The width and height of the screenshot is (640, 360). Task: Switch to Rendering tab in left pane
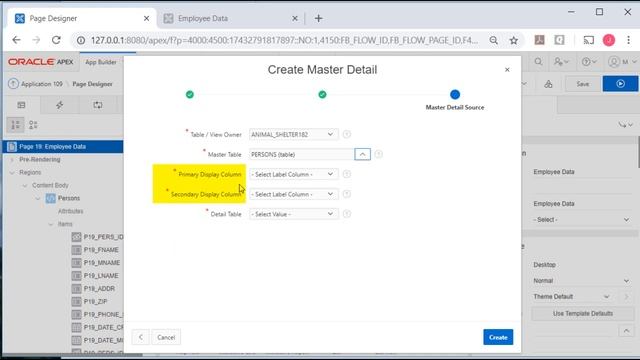(x=21, y=105)
